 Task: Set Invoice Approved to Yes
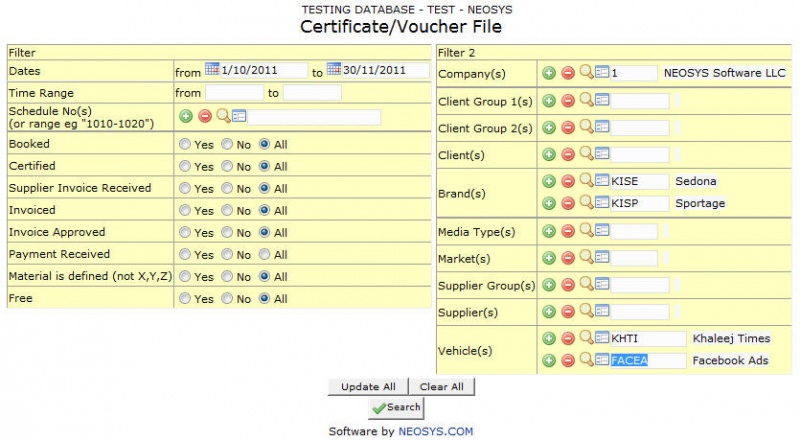pyautogui.click(x=185, y=232)
